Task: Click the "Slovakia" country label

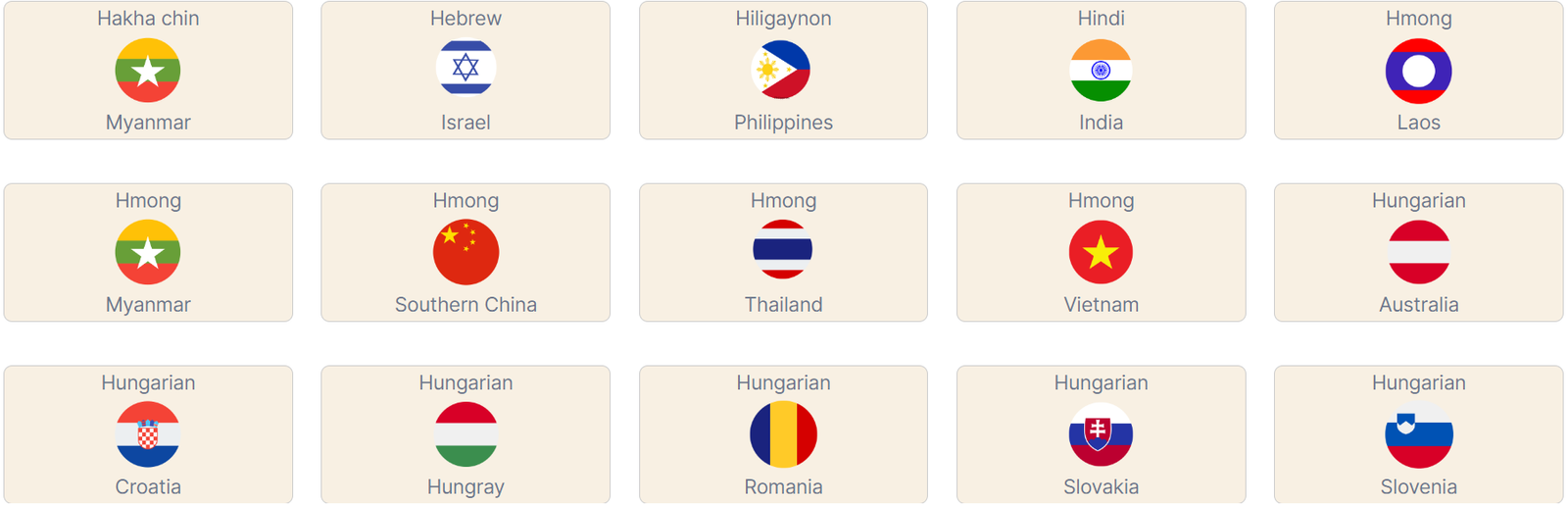Action: click(x=1101, y=487)
